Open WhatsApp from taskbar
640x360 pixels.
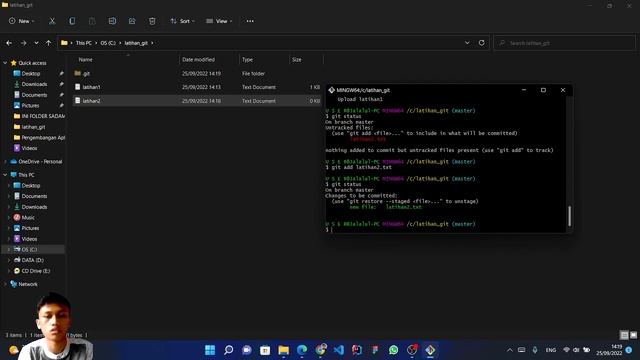[393, 350]
